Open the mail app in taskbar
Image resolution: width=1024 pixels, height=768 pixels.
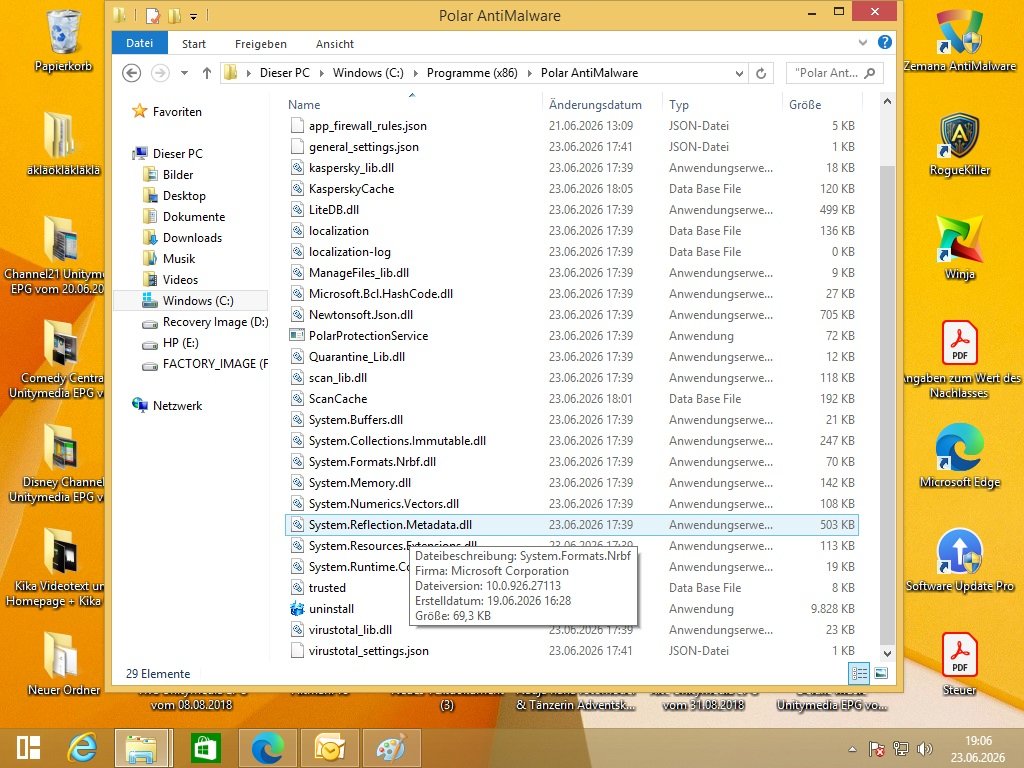click(x=330, y=748)
